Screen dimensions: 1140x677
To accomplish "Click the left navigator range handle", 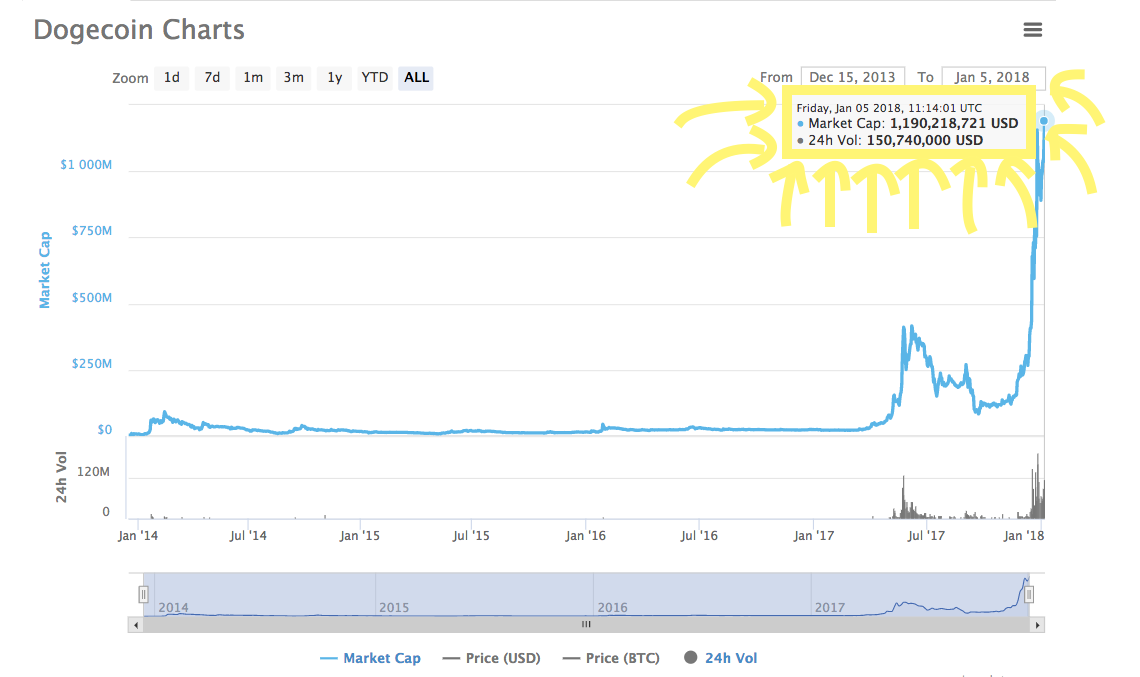I will coord(143,594).
